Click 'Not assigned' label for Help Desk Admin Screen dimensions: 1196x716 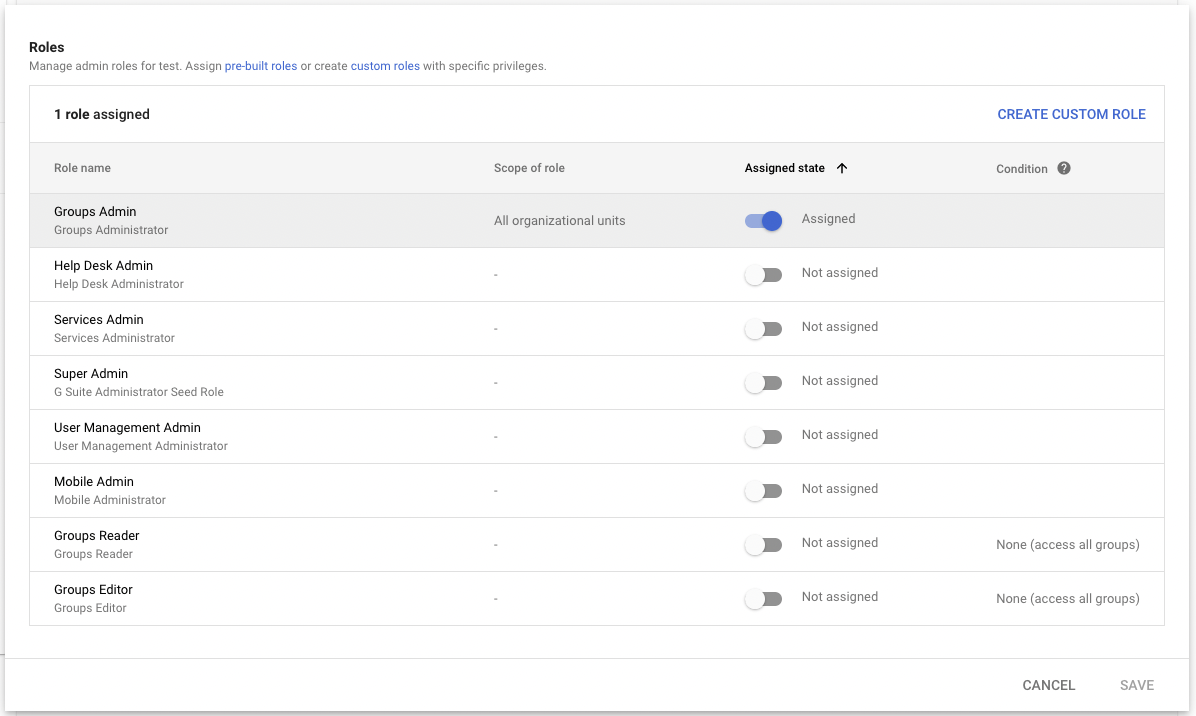pyautogui.click(x=840, y=273)
